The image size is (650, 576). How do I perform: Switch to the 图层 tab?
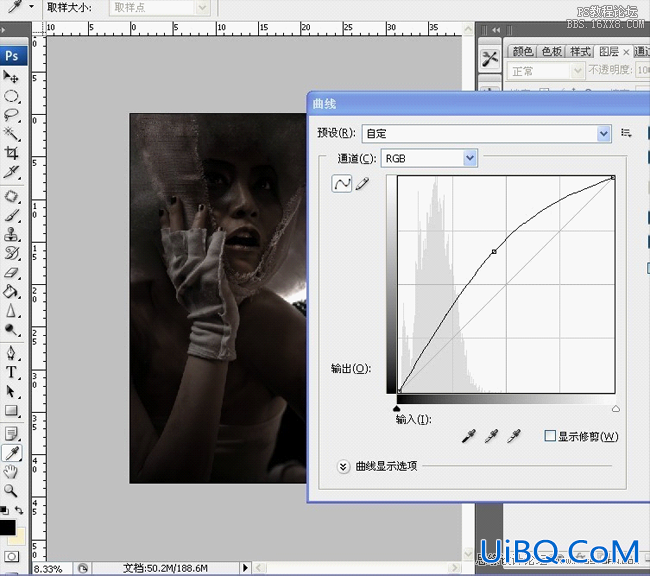pos(609,51)
